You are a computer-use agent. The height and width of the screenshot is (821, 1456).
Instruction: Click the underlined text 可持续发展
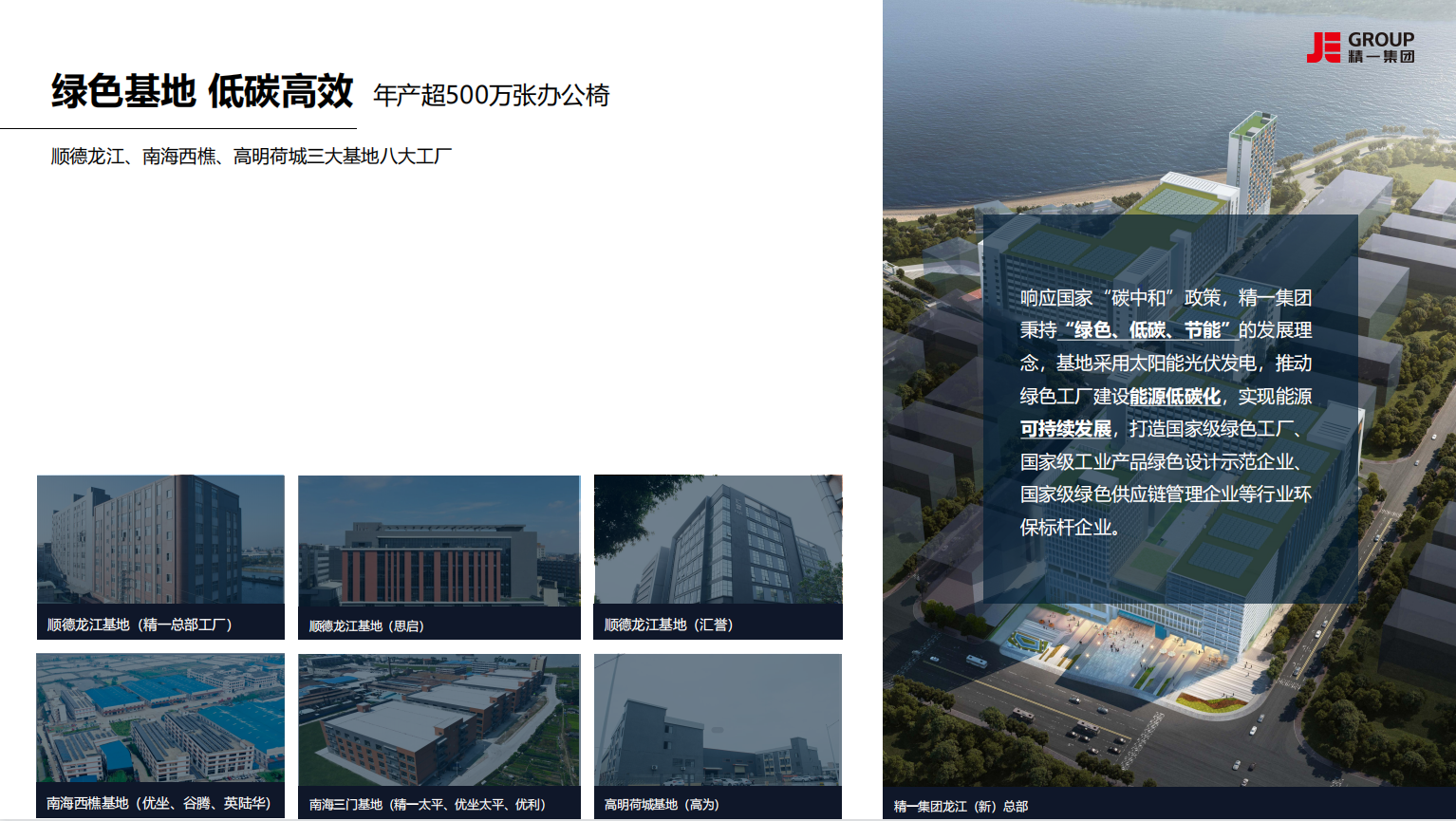[1066, 429]
